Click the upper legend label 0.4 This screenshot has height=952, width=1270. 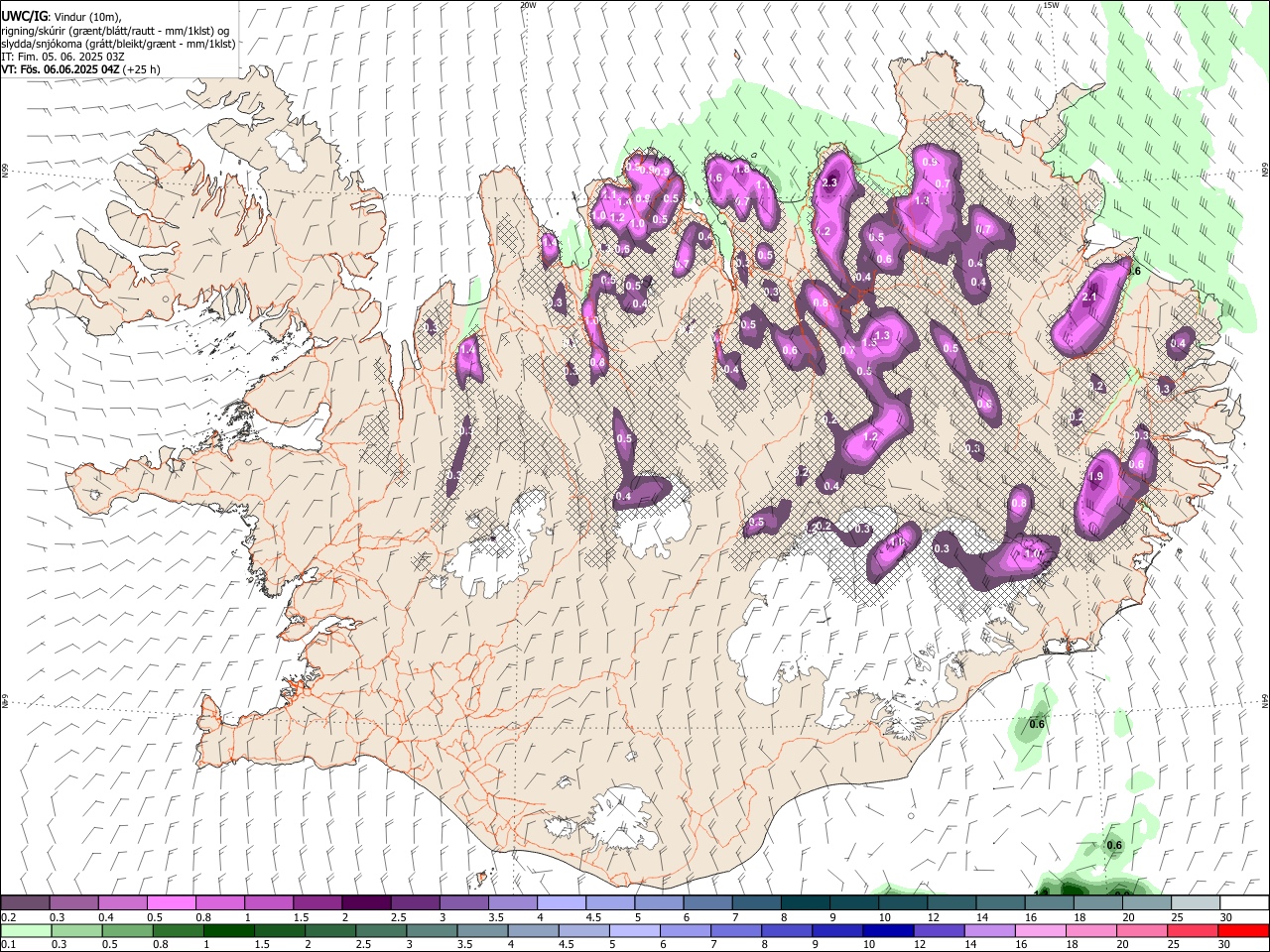click(x=105, y=917)
